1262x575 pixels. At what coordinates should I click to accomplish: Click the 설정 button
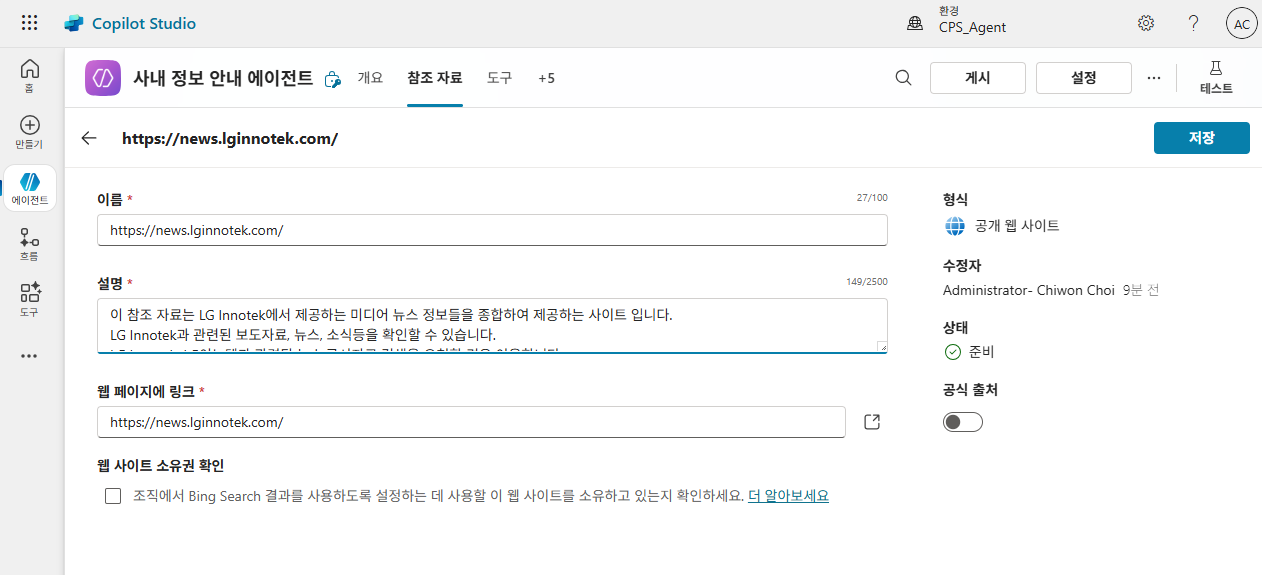click(1084, 78)
